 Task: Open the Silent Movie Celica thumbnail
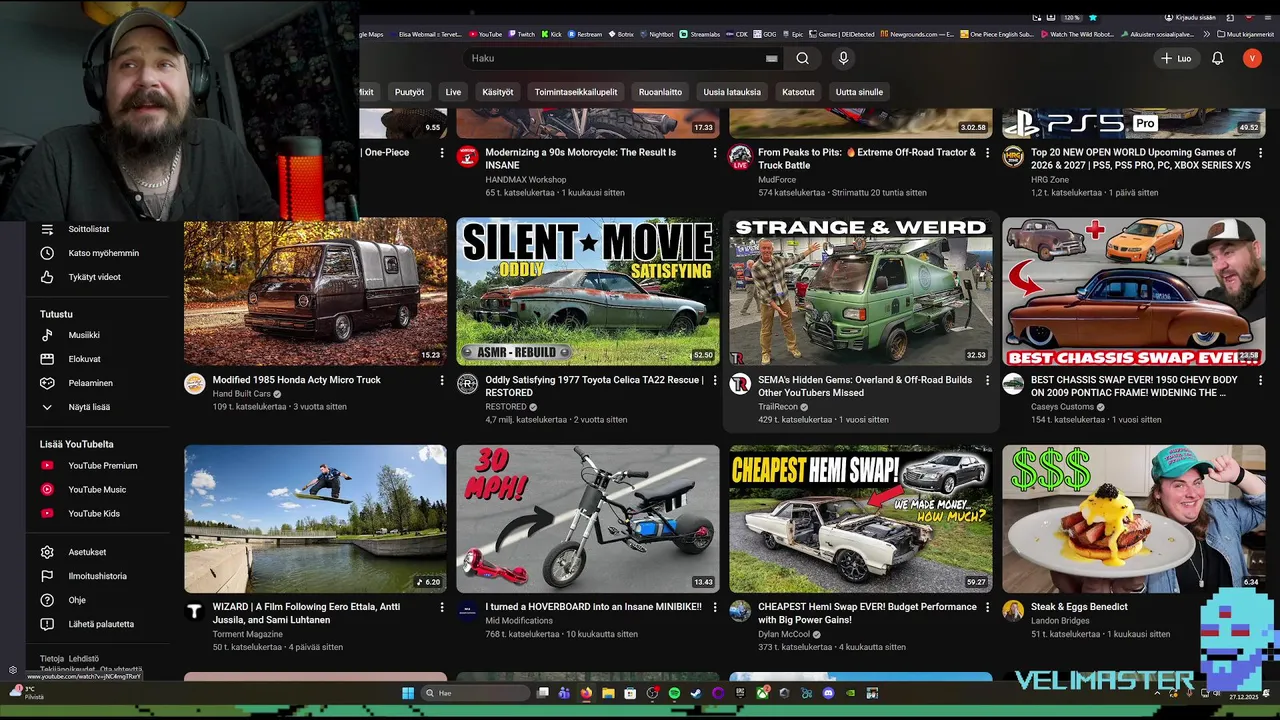pos(588,292)
